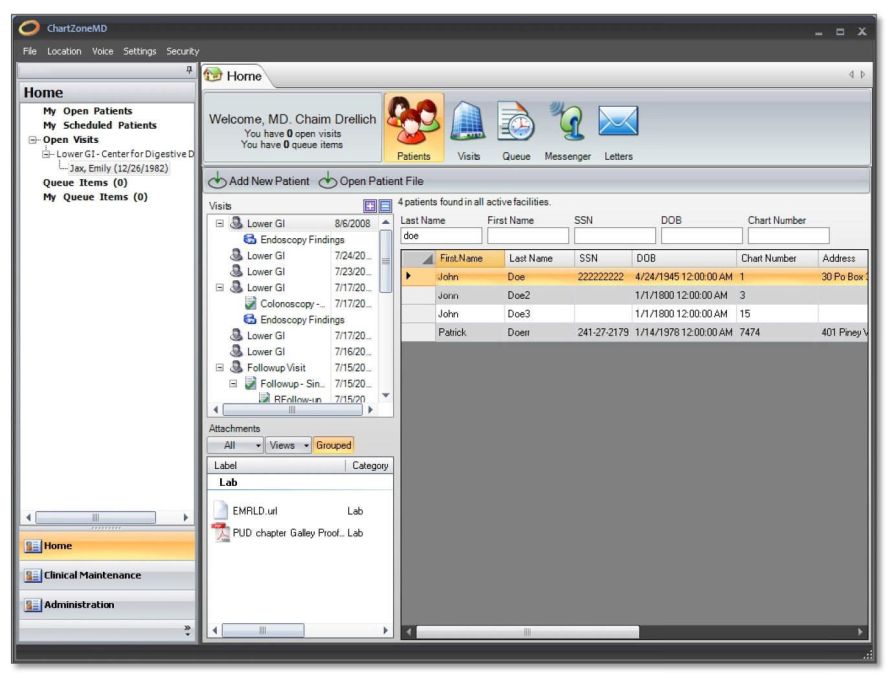Click previous tab arrow at top right
The image size is (896, 678).
pyautogui.click(x=851, y=74)
